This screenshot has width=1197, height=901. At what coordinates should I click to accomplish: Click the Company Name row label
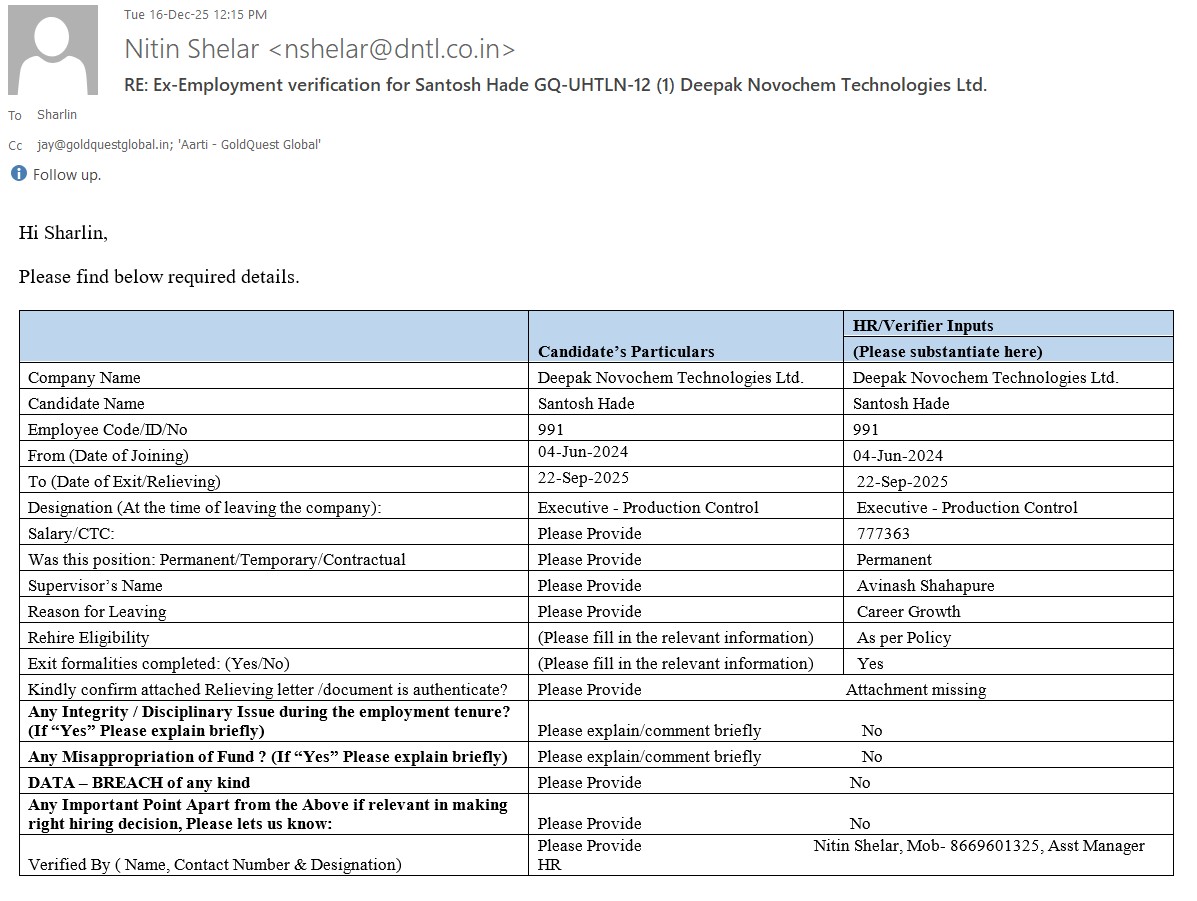click(84, 377)
